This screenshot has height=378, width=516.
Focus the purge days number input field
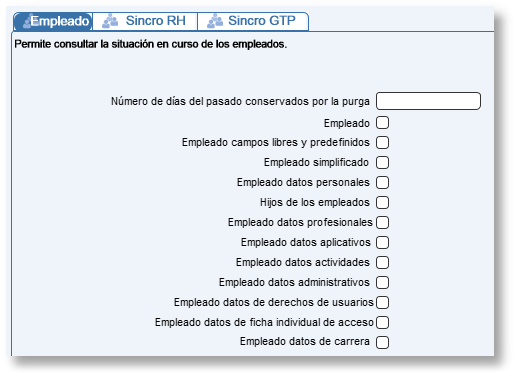pos(428,101)
